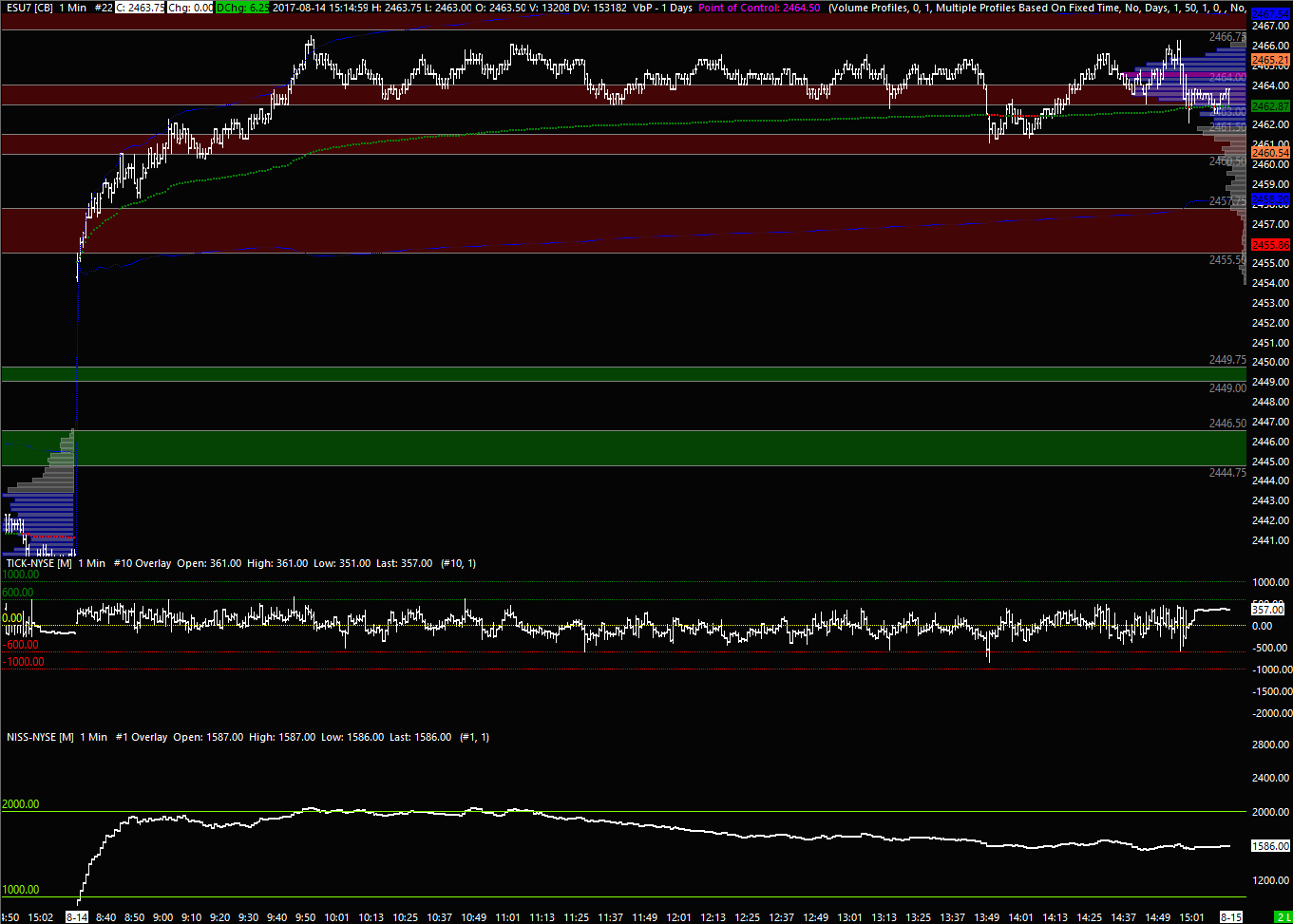1293x924 pixels.
Task: Click the 12:01 time label on axis
Action: click(679, 917)
